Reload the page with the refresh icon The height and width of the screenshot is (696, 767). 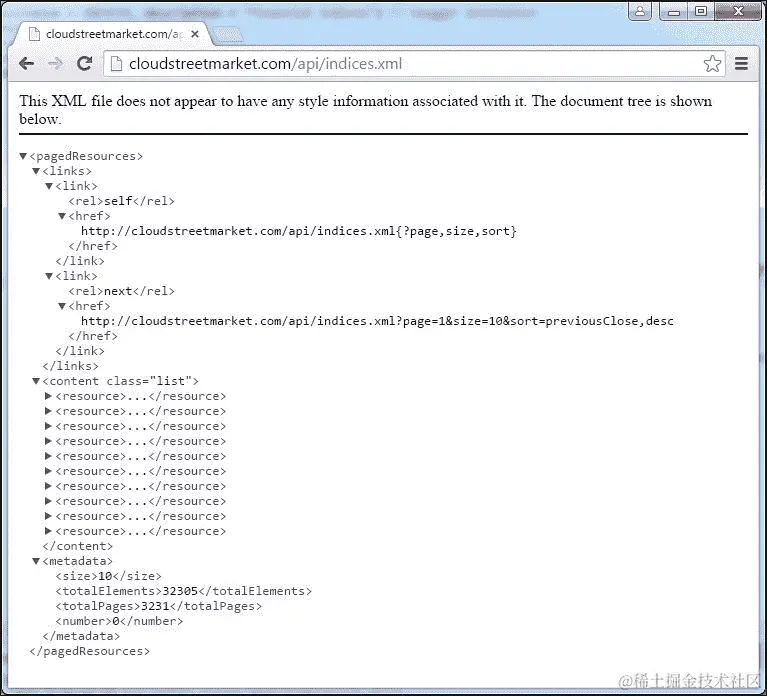85,64
